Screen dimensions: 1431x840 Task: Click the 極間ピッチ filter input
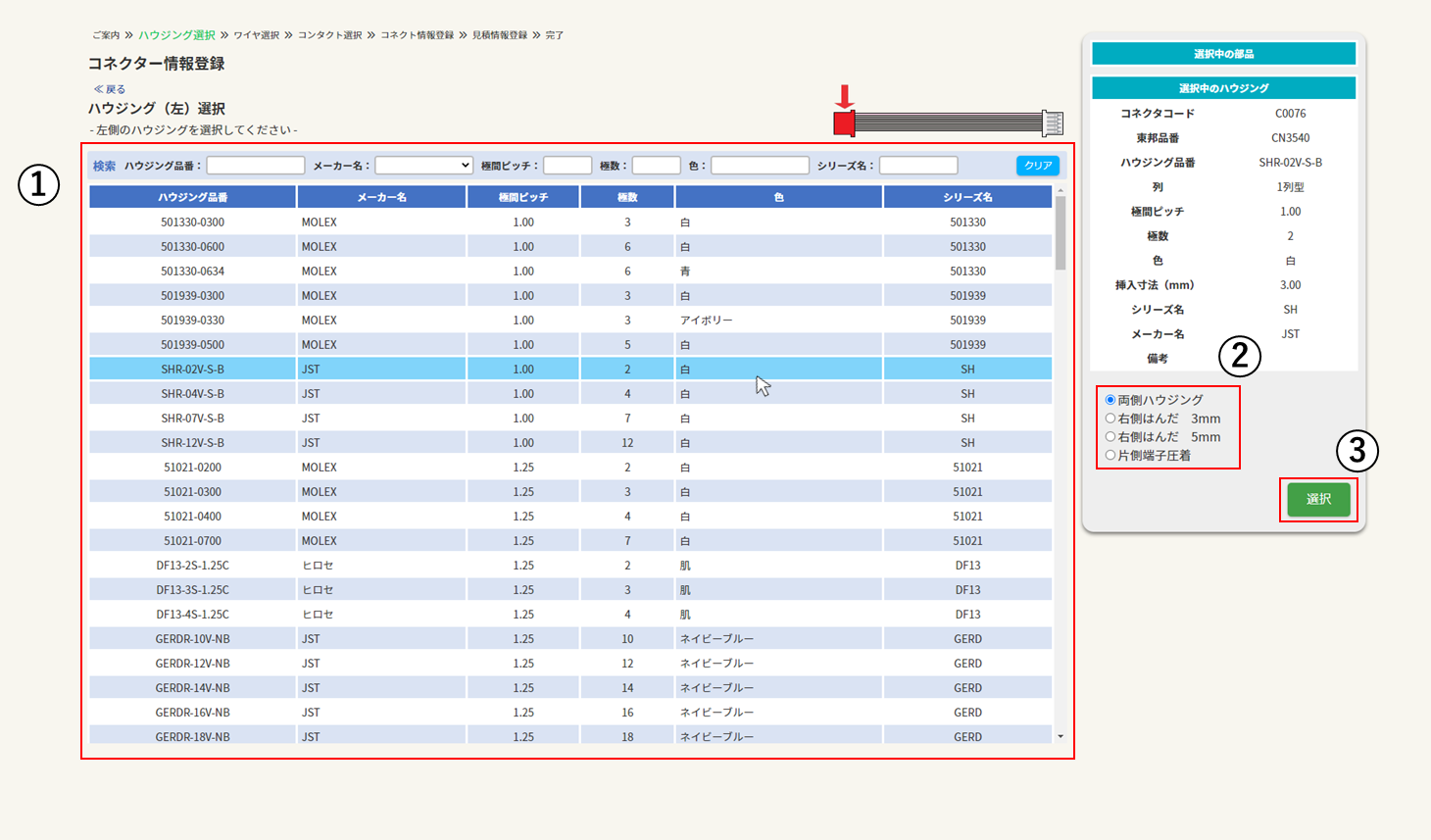(567, 166)
